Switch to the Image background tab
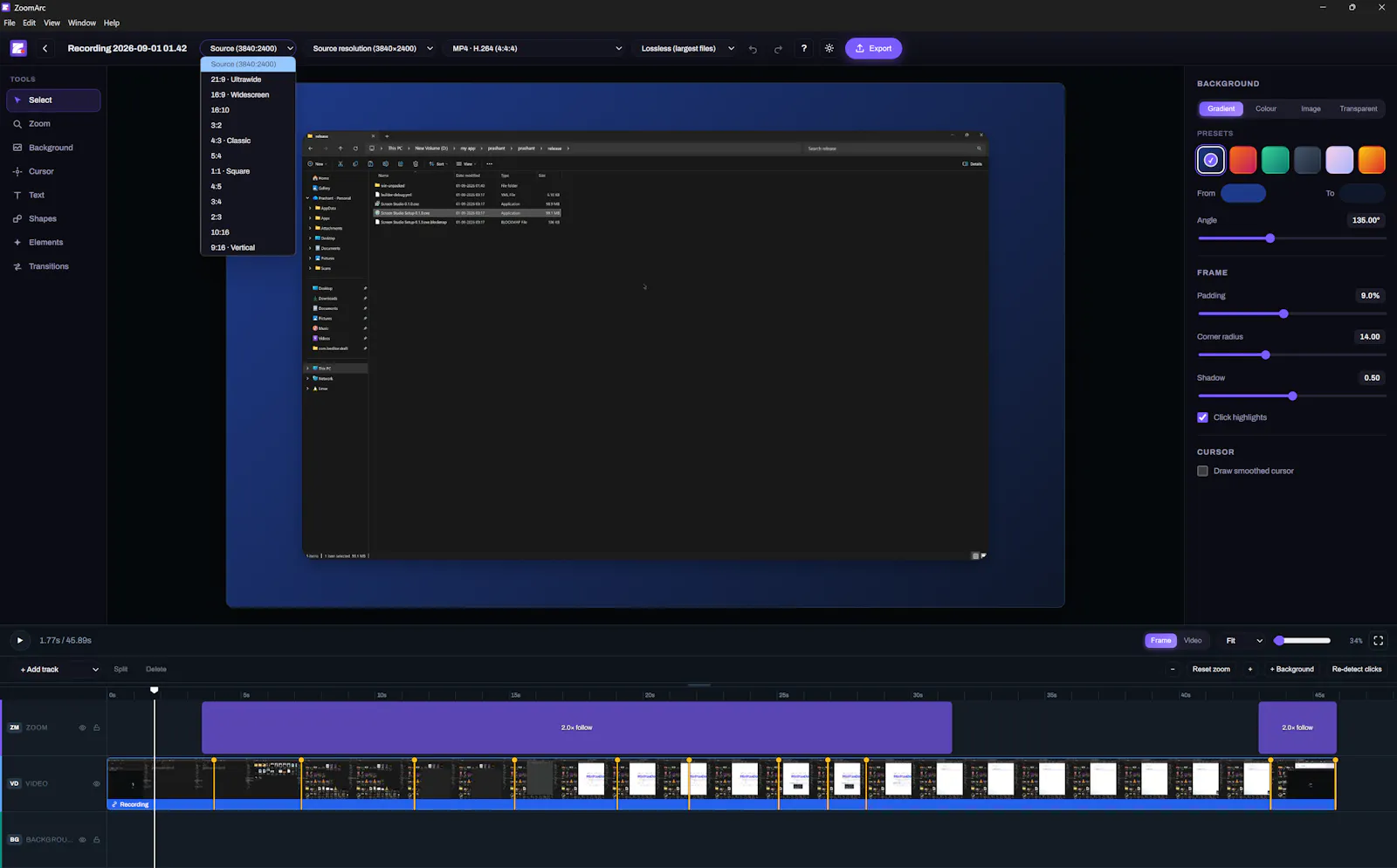 (x=1311, y=109)
